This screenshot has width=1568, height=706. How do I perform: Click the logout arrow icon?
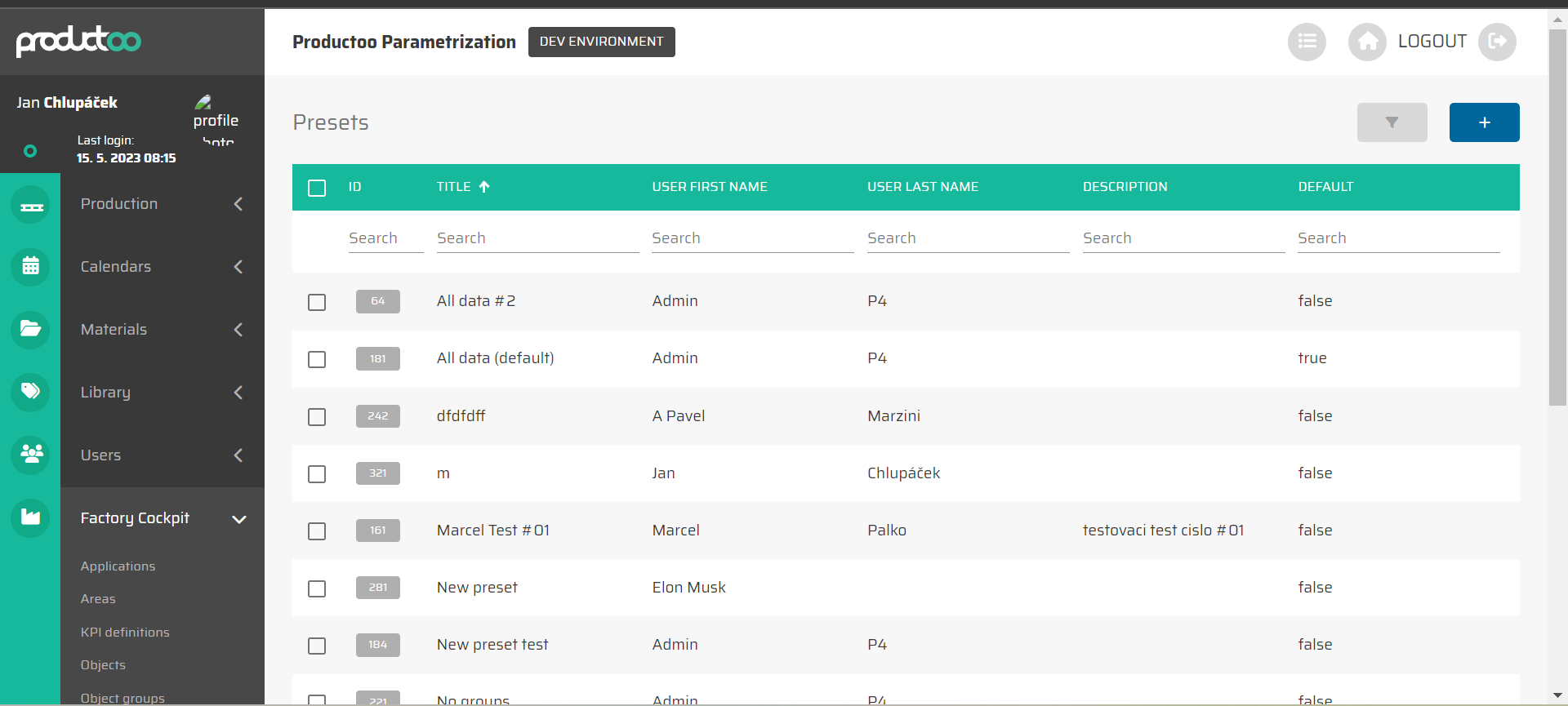click(x=1497, y=42)
